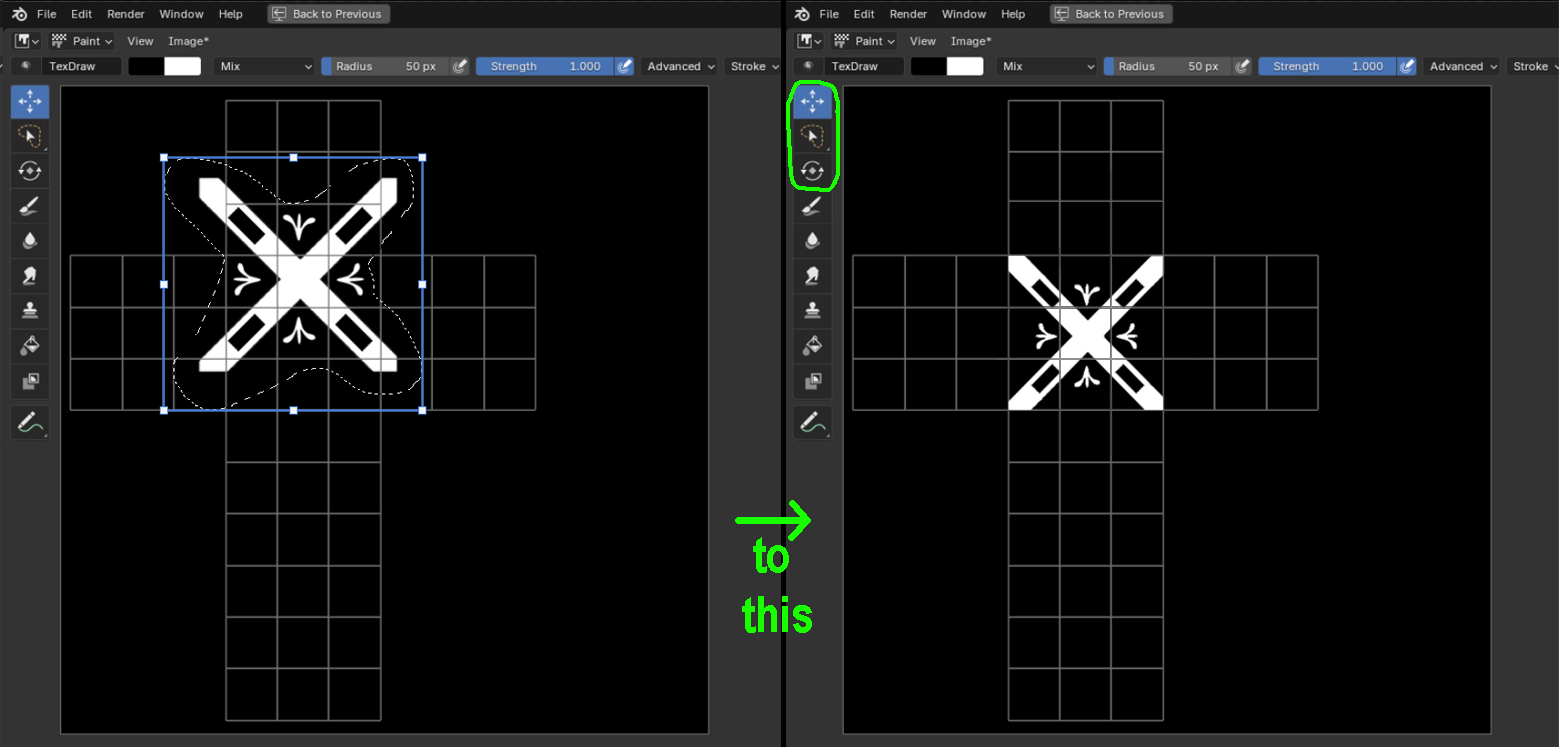Click Back to Previous in right window

pos(1111,14)
